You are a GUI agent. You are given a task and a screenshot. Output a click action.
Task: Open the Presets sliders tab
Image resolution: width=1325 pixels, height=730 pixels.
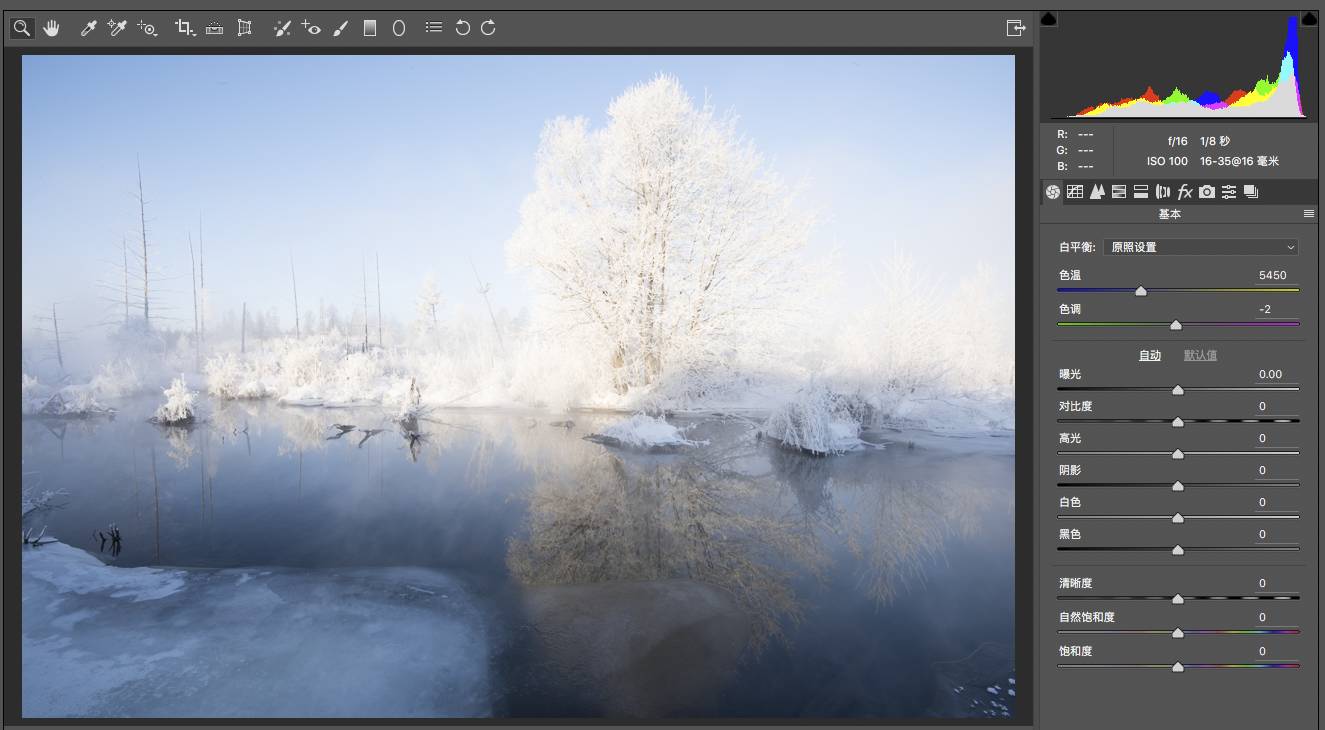(x=1229, y=192)
